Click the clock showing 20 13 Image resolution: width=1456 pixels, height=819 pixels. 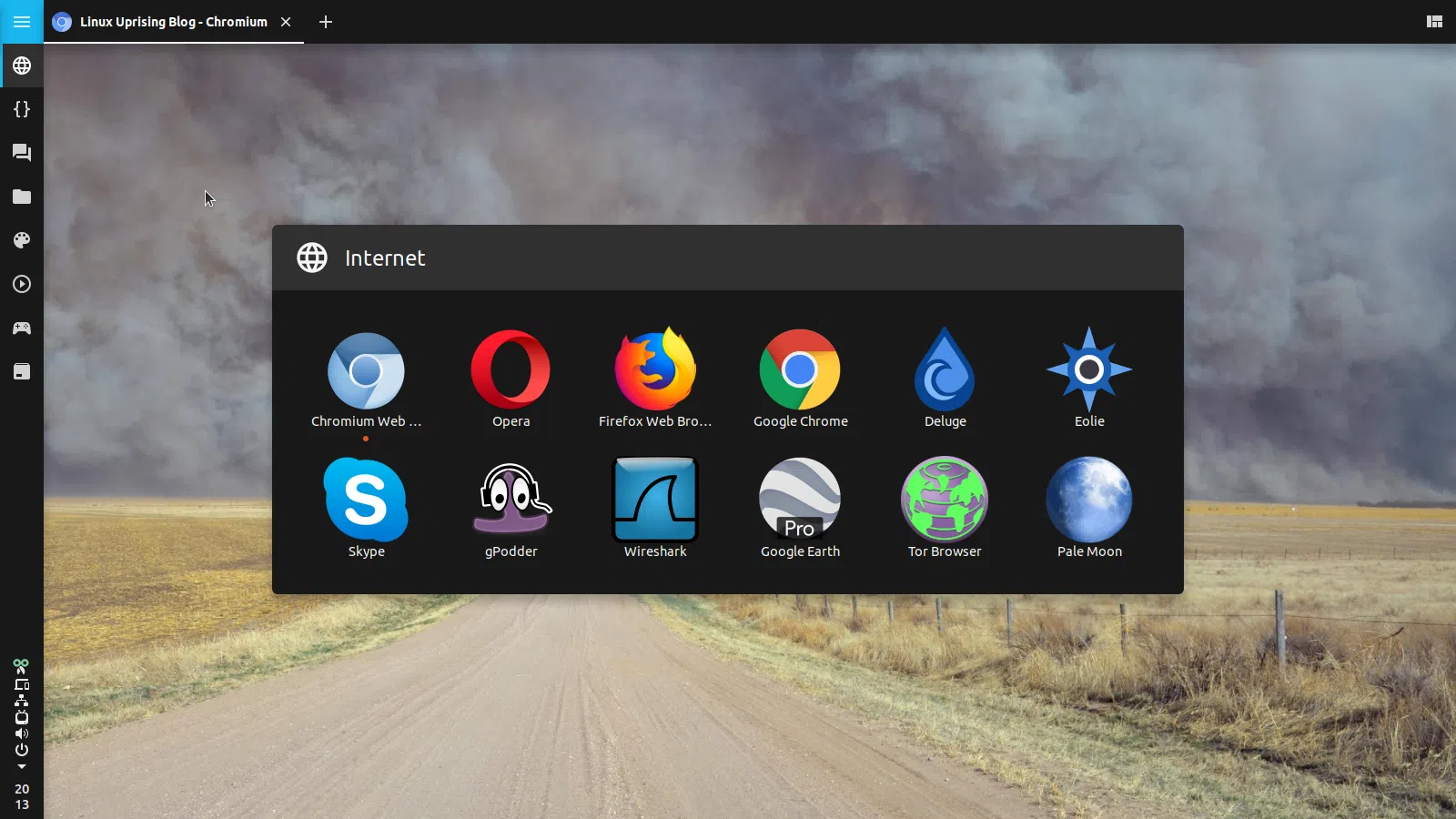22,796
